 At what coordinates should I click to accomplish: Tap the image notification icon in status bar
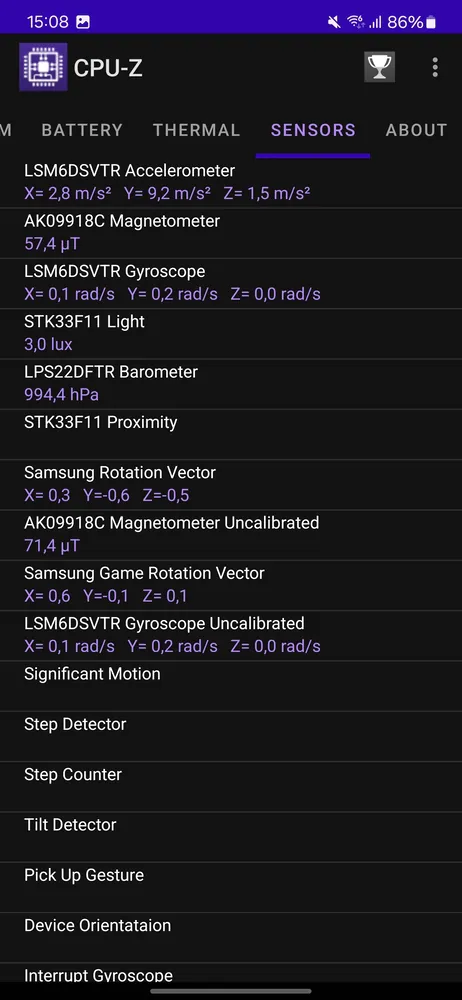coord(83,22)
